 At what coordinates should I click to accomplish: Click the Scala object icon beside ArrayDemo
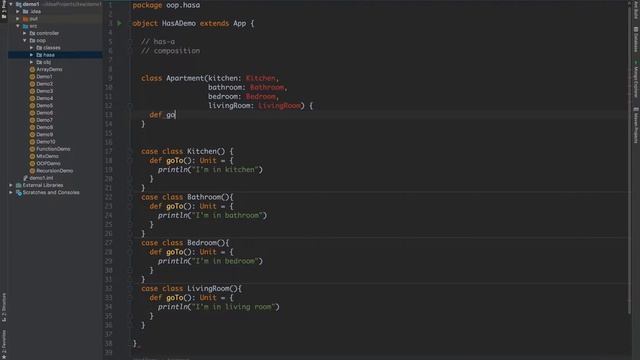pos(32,69)
